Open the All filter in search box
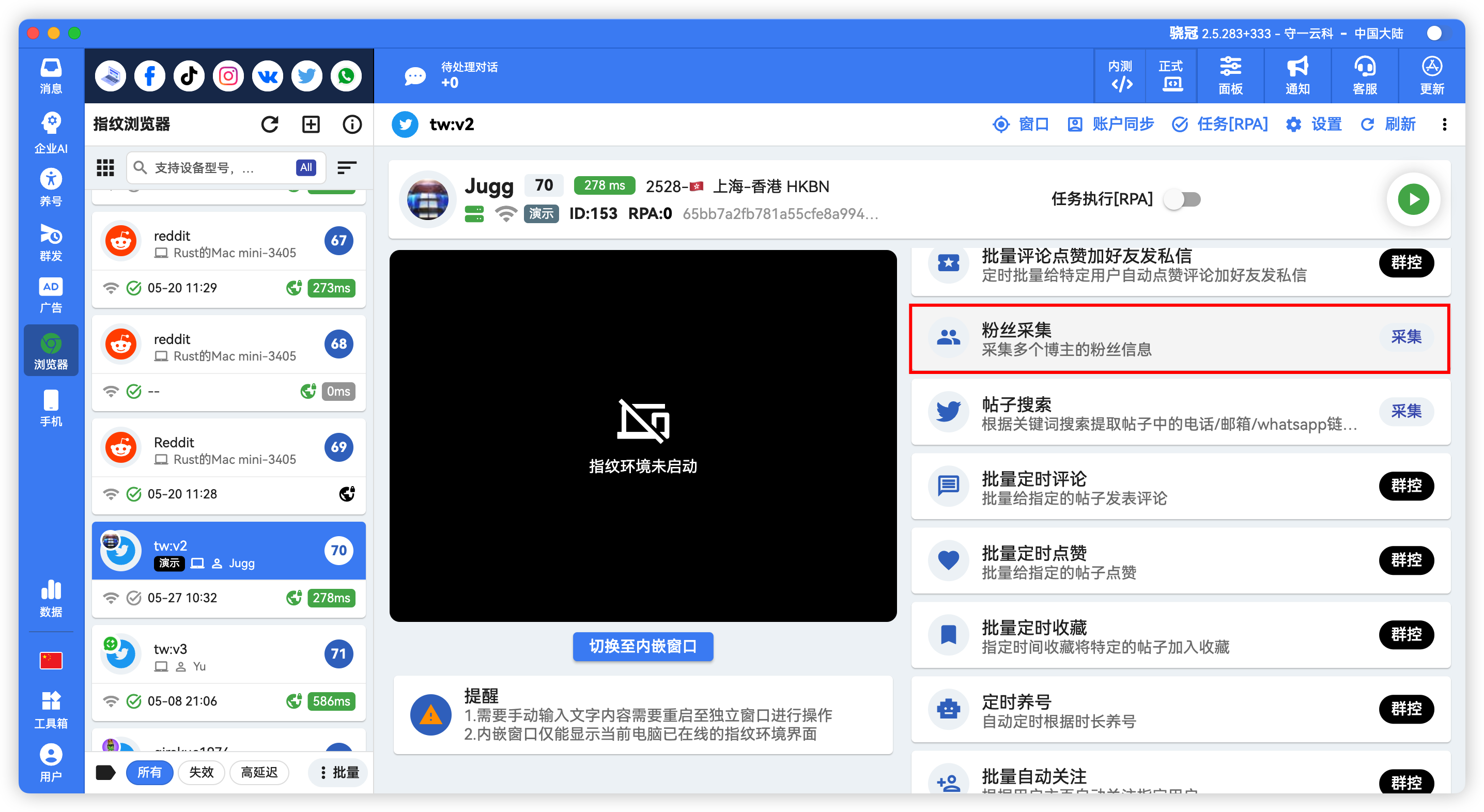Image resolution: width=1484 pixels, height=812 pixels. (x=306, y=167)
